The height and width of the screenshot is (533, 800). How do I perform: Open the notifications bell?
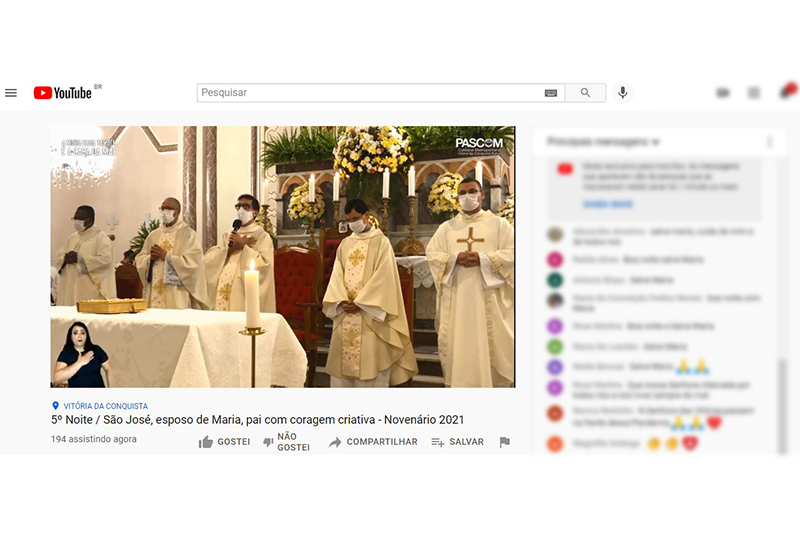[x=785, y=93]
